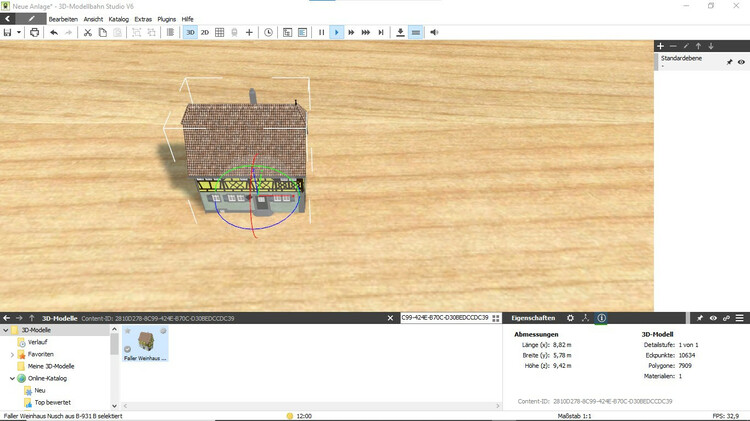
Task: Collapse the 3D-Modelle tree node
Action: [x=4, y=330]
